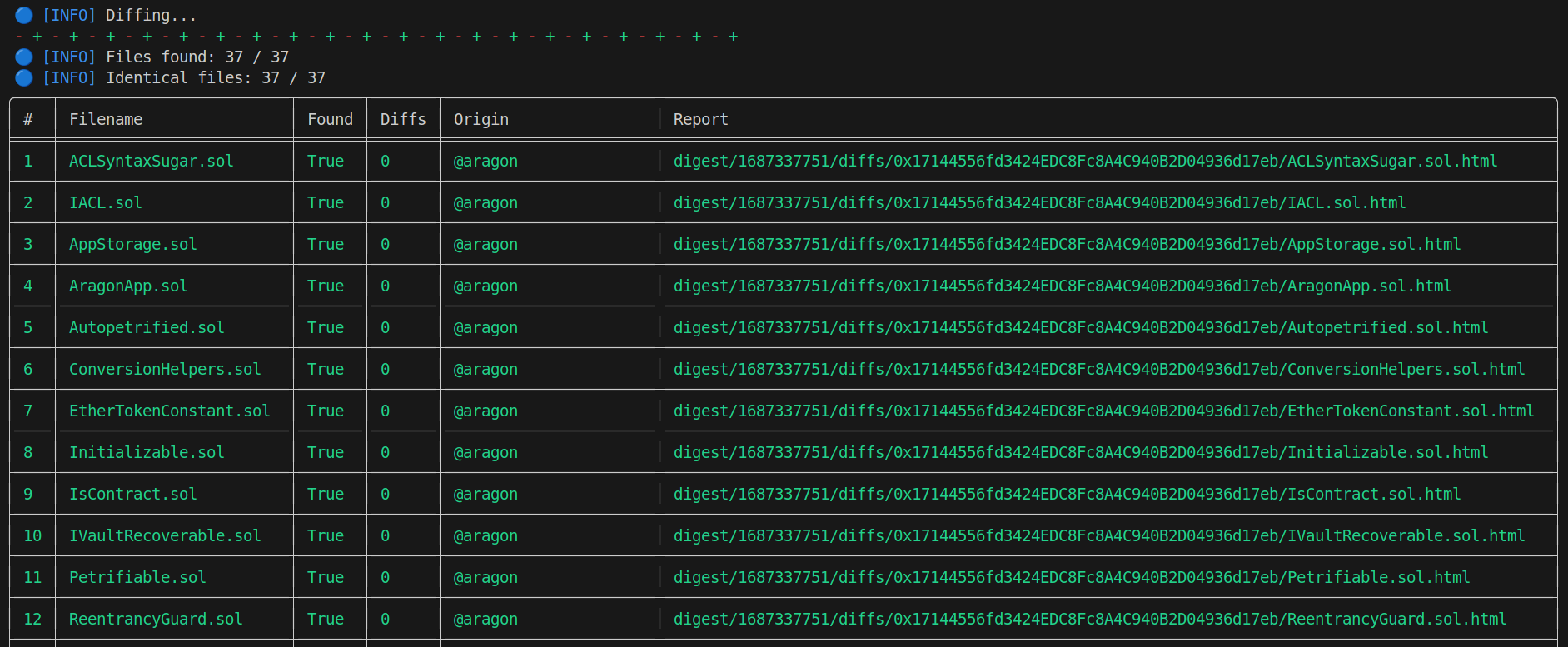1568x647 pixels.
Task: Open the ReentrancyGuard.sol.html report path
Action: point(1090,619)
